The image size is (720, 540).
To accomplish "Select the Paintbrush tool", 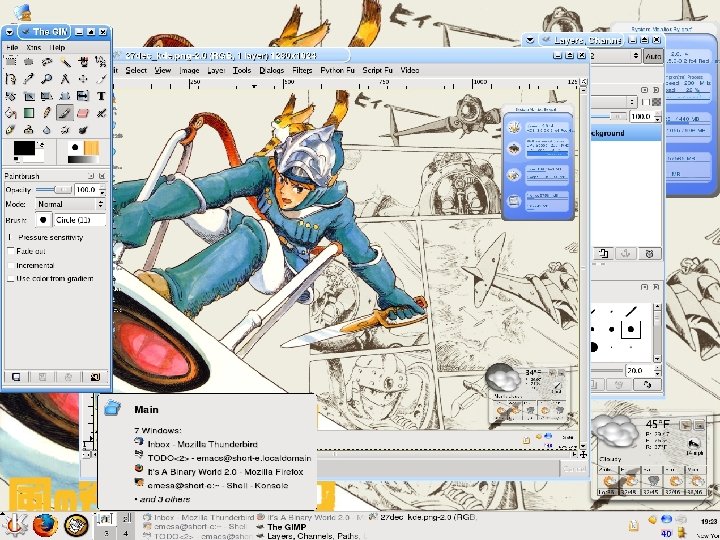I will click(65, 112).
